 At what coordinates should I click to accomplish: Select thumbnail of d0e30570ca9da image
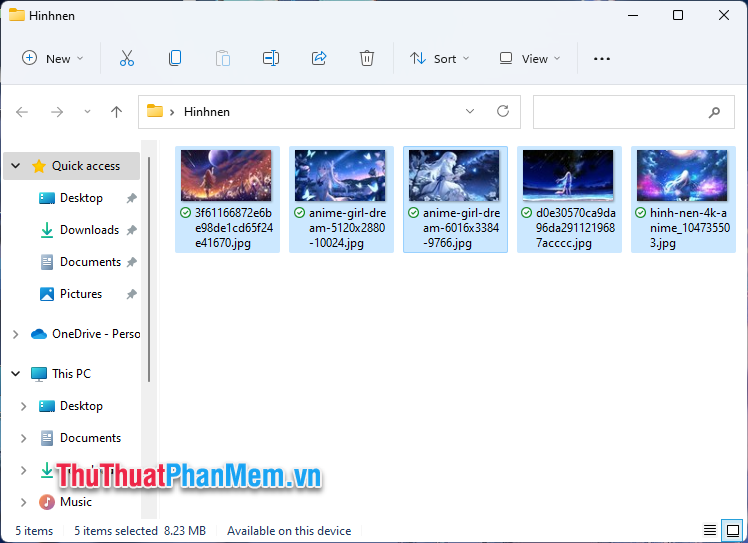[x=568, y=176]
